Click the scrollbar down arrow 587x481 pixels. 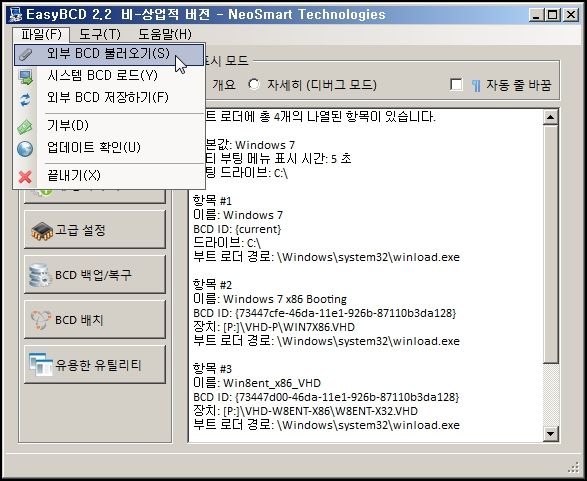[x=550, y=434]
